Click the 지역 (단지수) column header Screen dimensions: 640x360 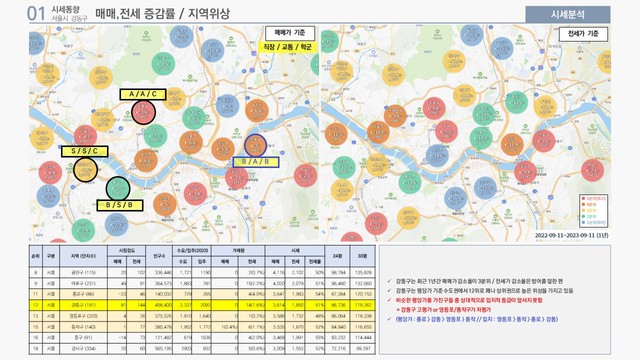point(83,256)
